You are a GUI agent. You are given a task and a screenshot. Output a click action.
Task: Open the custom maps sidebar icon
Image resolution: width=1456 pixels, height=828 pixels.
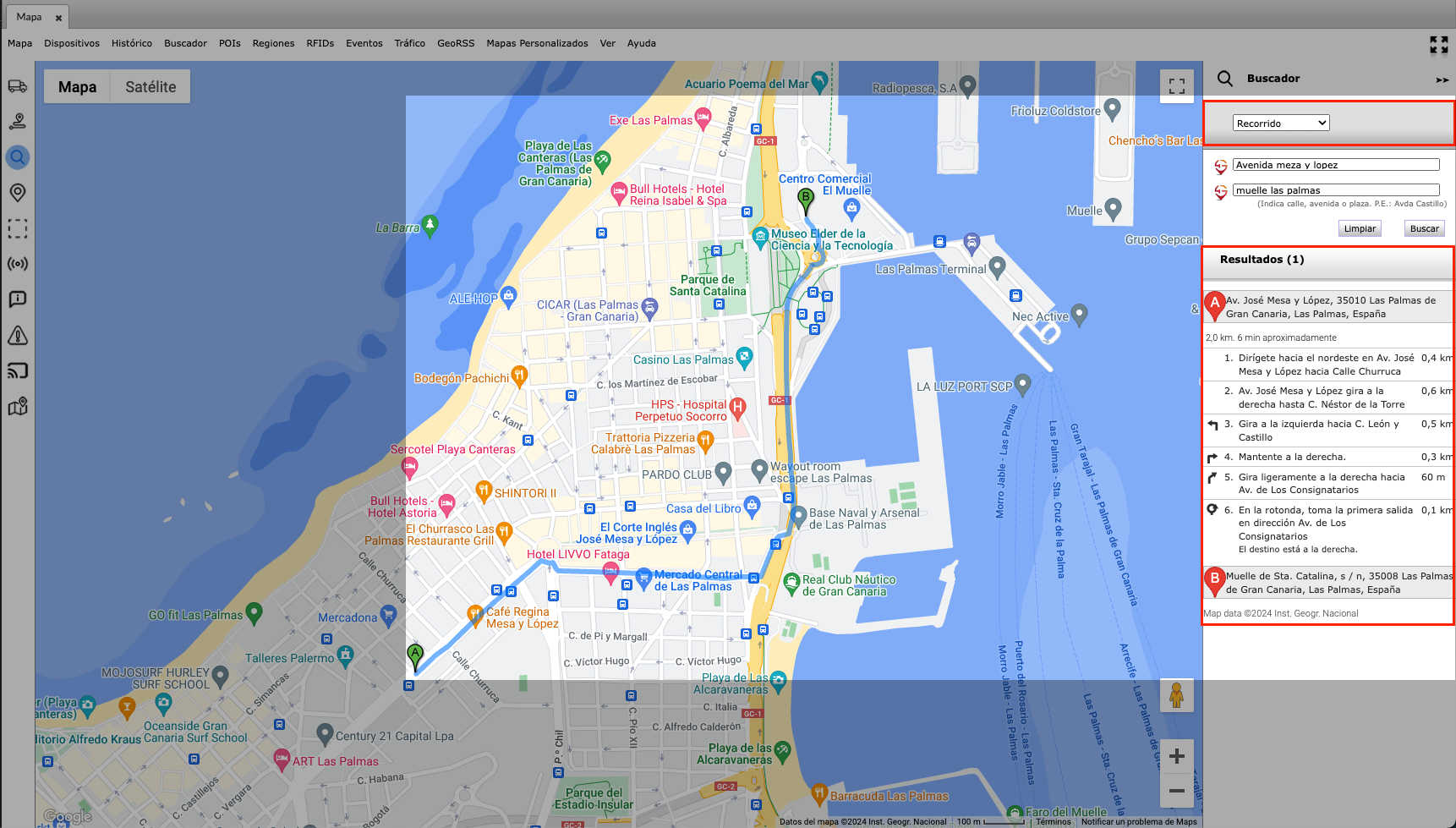[17, 407]
